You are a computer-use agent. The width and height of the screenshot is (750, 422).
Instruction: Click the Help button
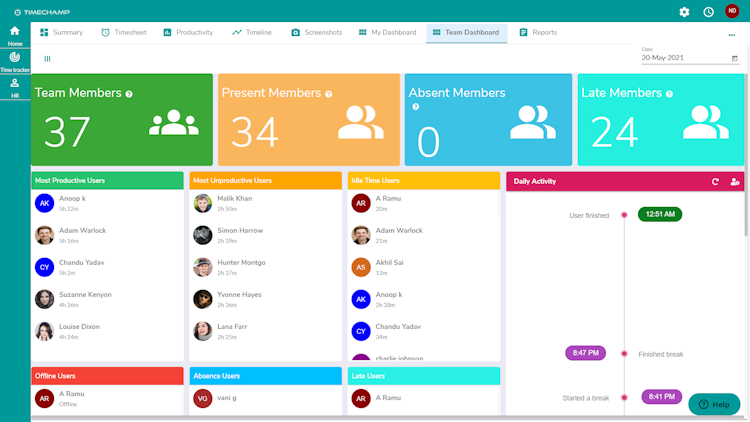coord(714,404)
